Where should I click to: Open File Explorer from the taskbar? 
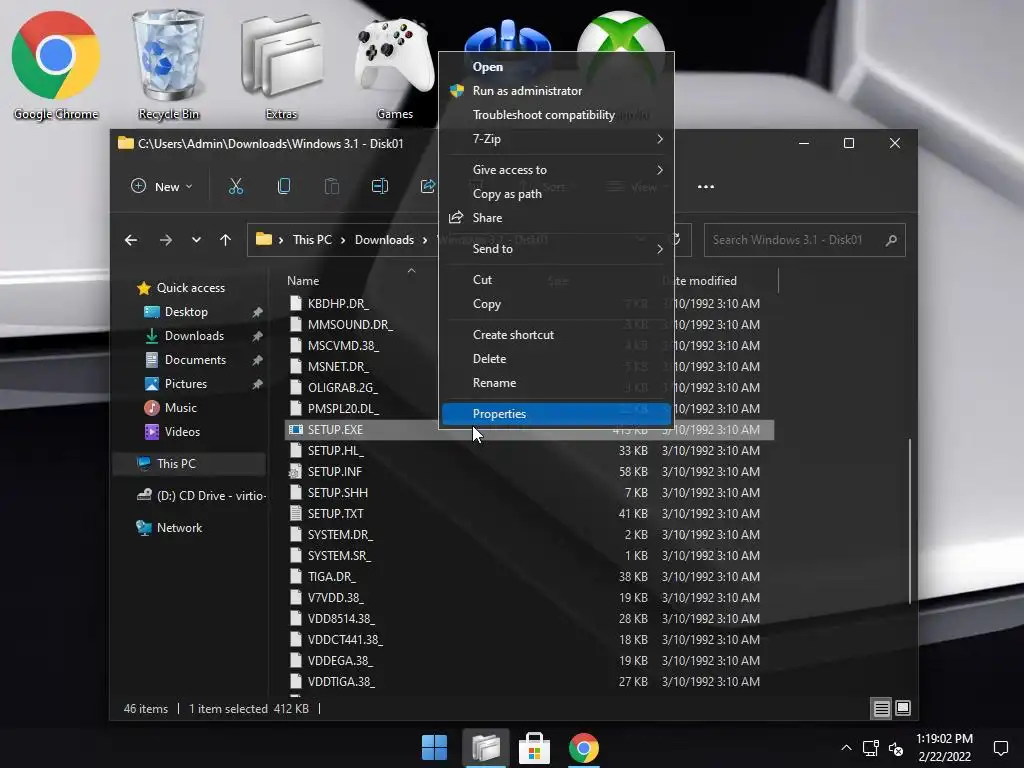pyautogui.click(x=485, y=748)
